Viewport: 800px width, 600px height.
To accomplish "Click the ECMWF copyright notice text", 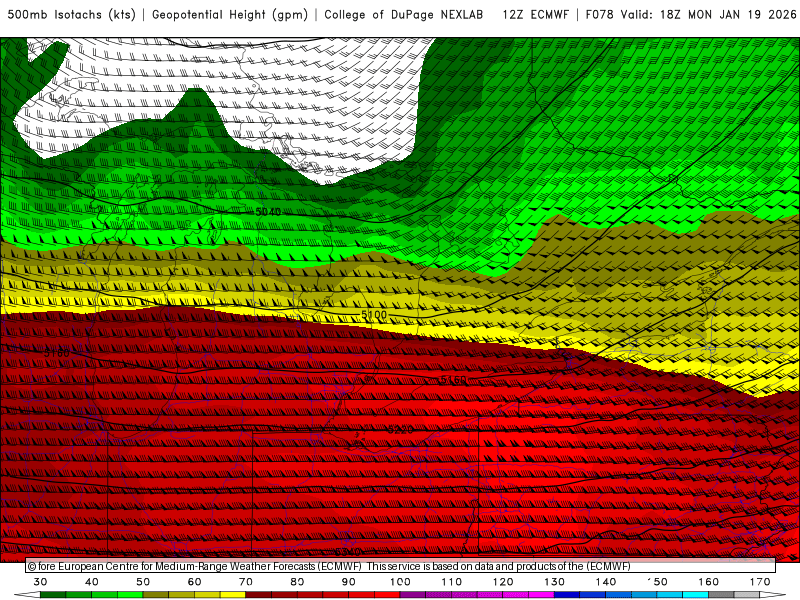I will (329, 566).
